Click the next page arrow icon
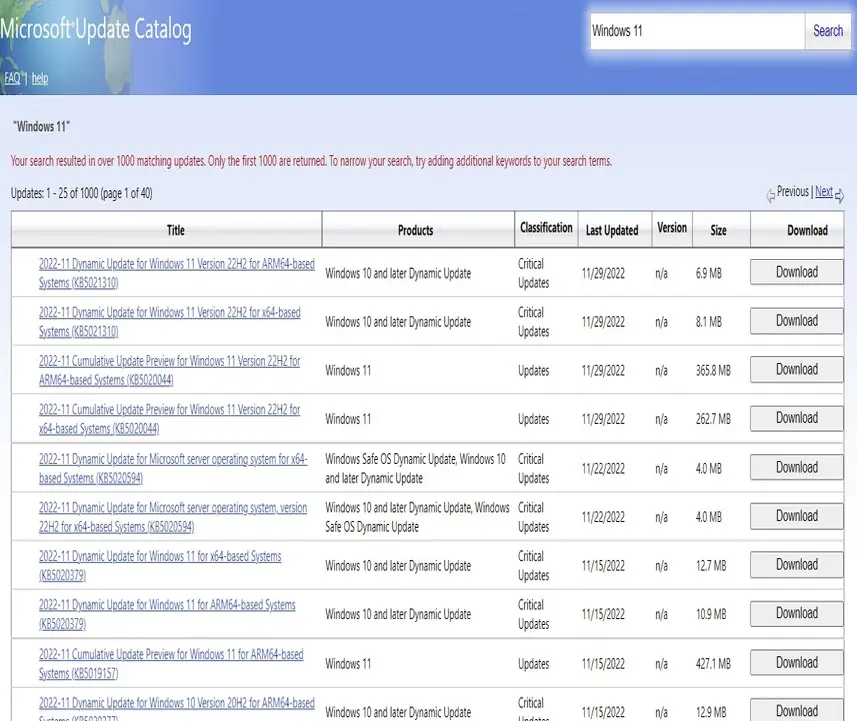857x721 pixels. click(840, 195)
